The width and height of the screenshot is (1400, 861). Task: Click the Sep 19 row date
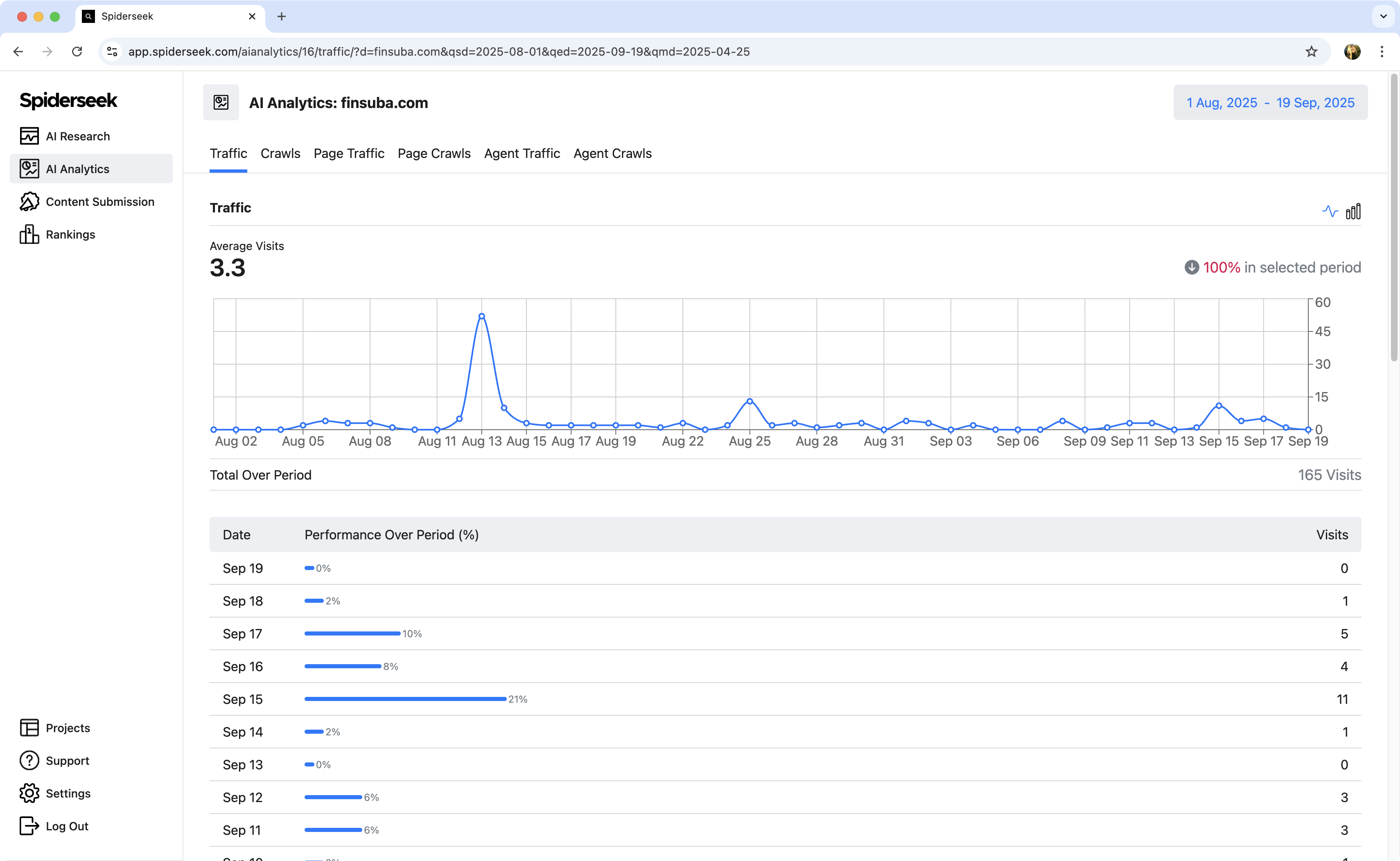(243, 568)
